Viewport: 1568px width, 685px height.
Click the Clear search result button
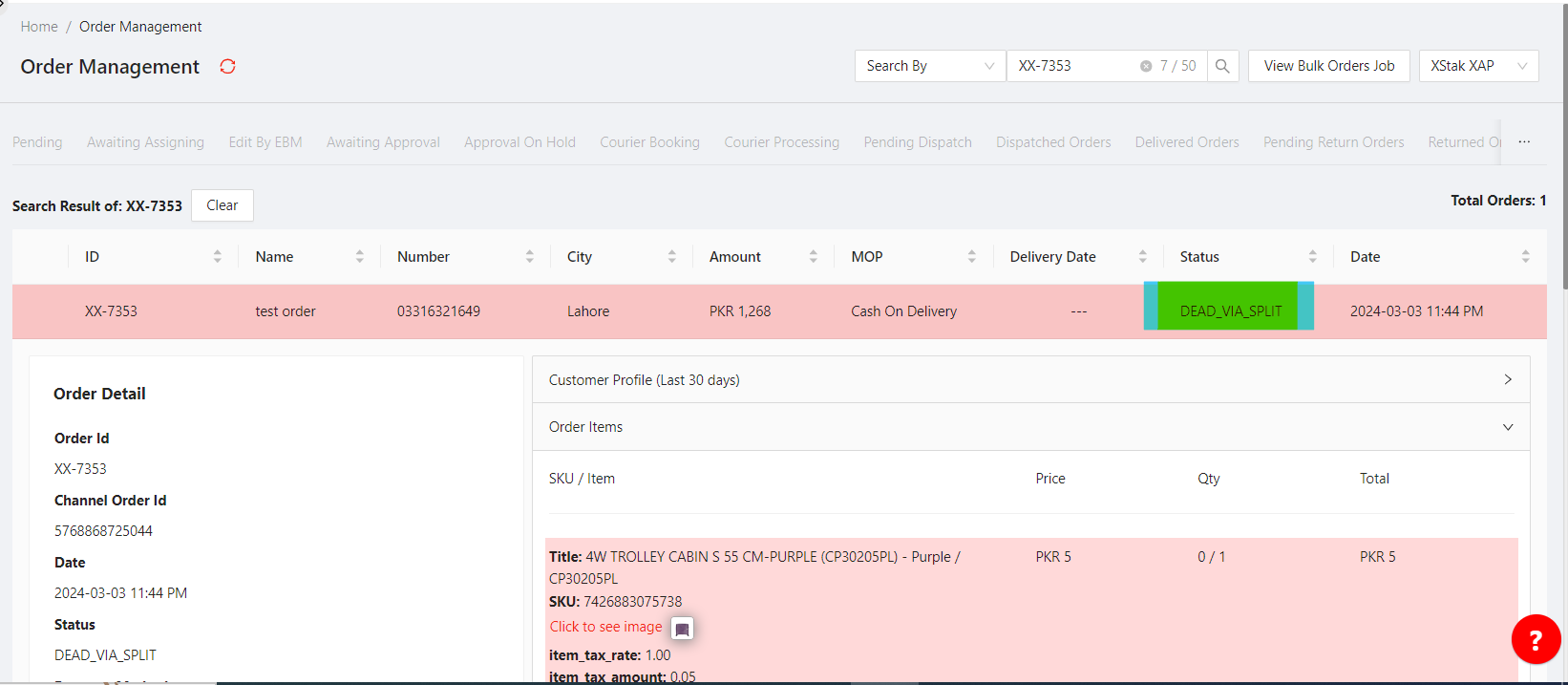[x=222, y=205]
